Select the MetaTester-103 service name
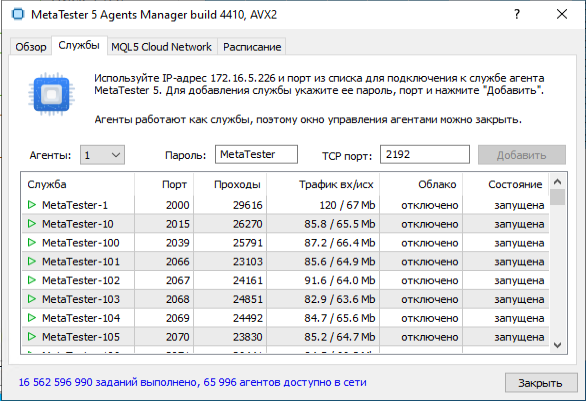 click(x=81, y=299)
